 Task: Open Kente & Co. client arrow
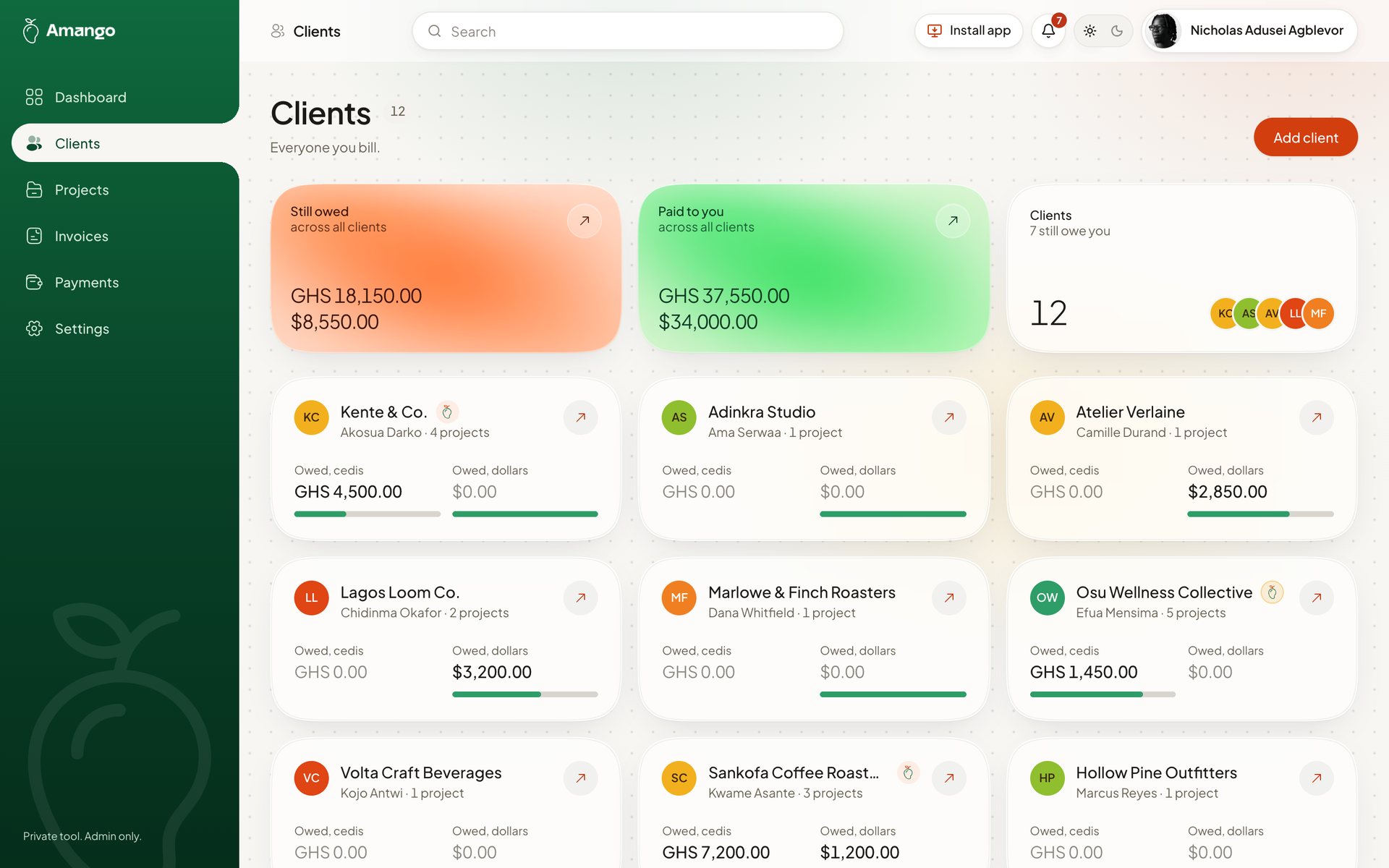coord(581,417)
